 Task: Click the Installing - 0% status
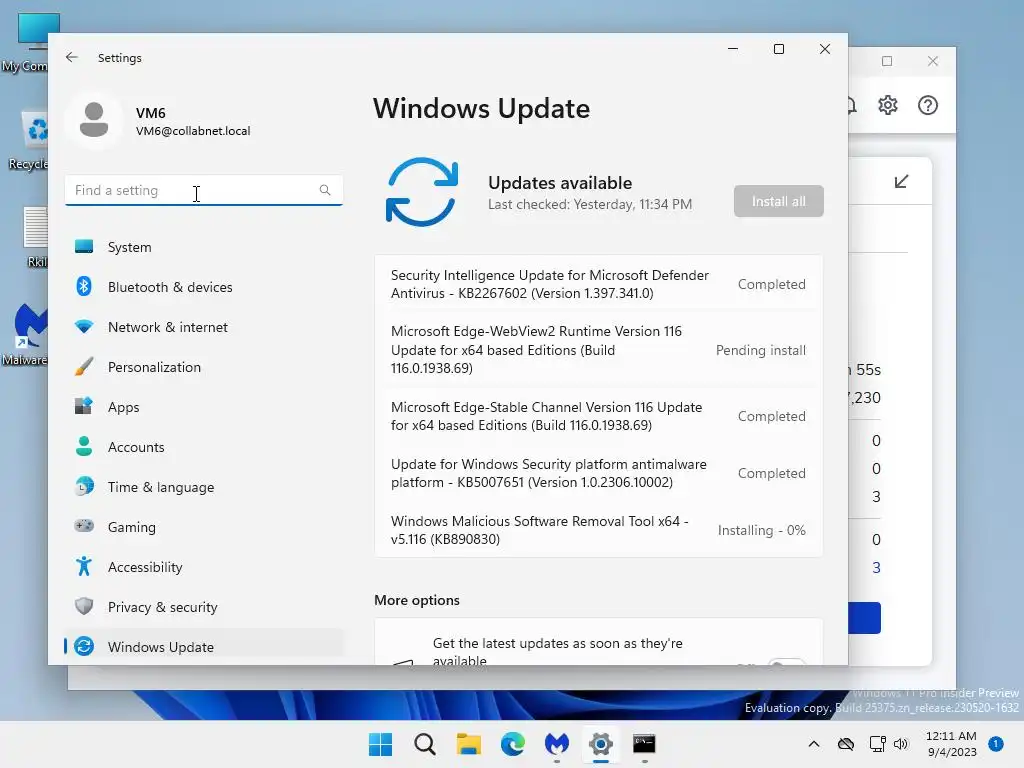click(x=761, y=530)
